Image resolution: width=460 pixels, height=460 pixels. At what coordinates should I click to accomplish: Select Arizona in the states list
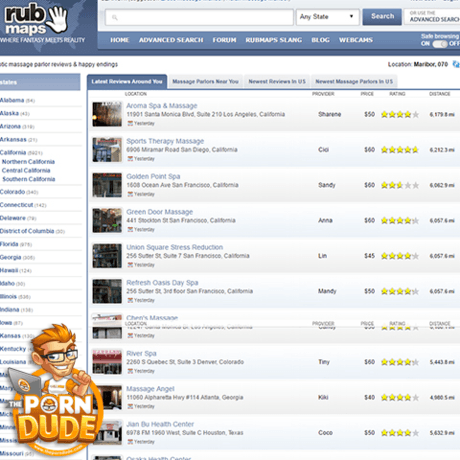(x=10, y=126)
